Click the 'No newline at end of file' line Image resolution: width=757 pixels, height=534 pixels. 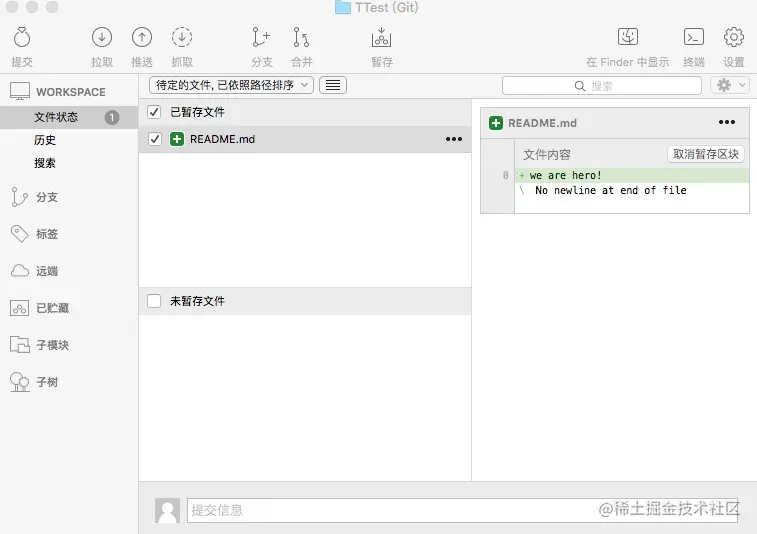click(x=611, y=190)
